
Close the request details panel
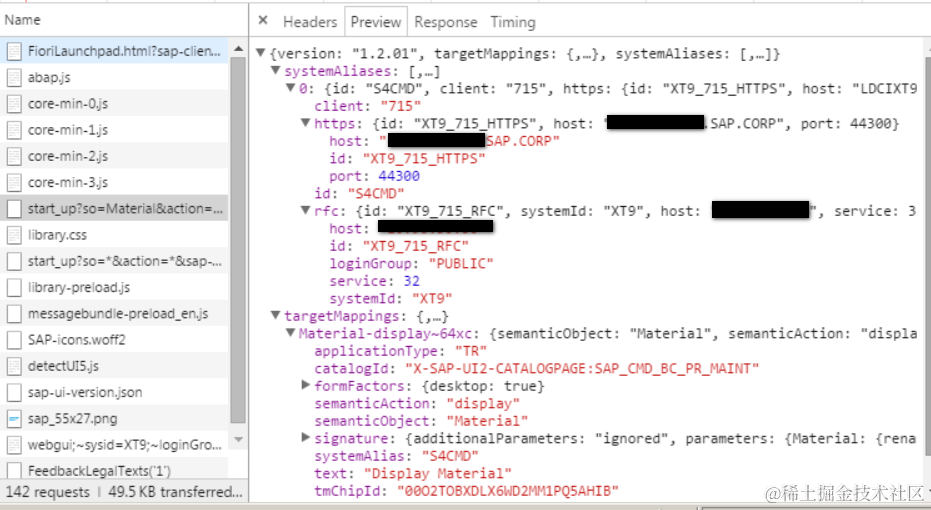click(263, 21)
